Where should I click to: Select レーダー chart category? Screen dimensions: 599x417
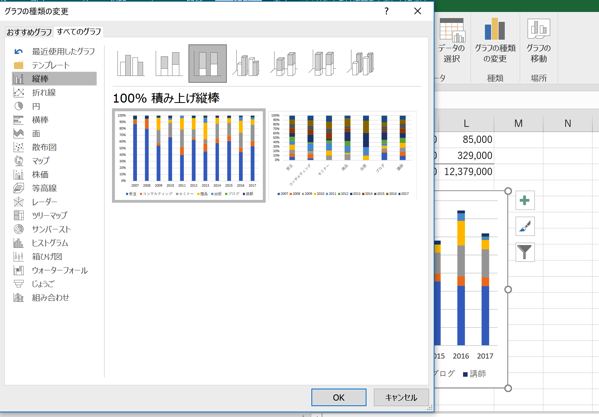pyautogui.click(x=54, y=202)
